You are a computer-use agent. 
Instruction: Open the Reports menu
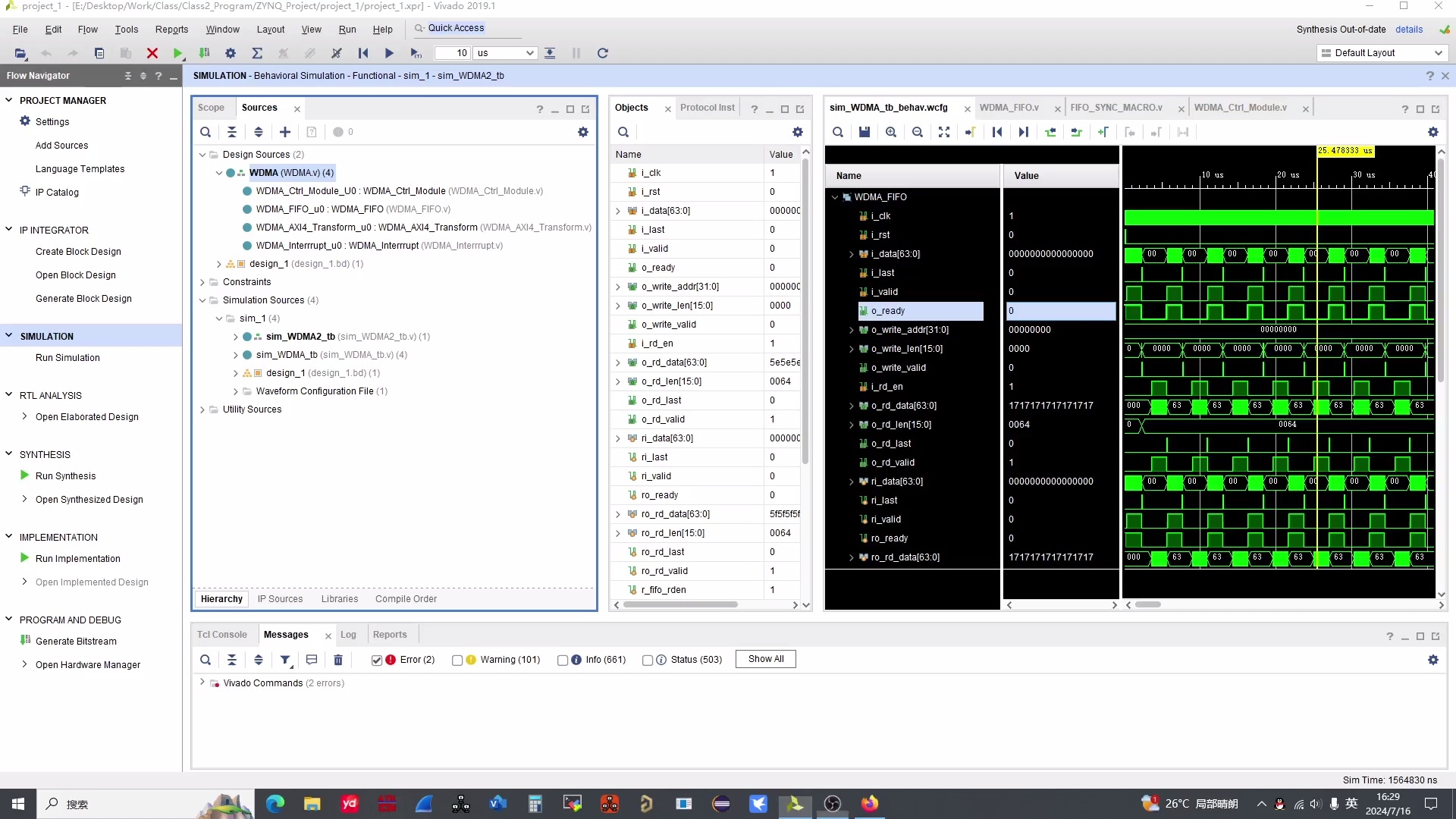point(171,30)
